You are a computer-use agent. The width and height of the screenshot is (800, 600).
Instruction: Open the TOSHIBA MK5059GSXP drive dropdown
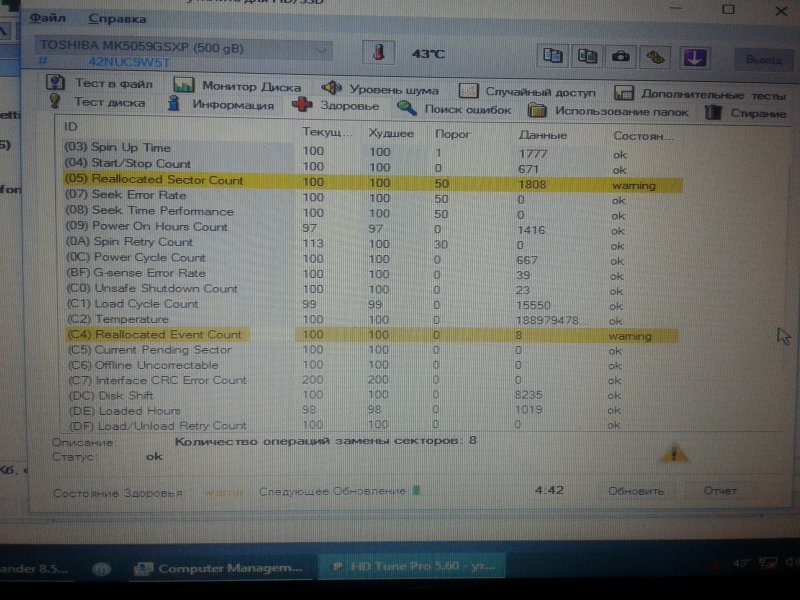[184, 48]
